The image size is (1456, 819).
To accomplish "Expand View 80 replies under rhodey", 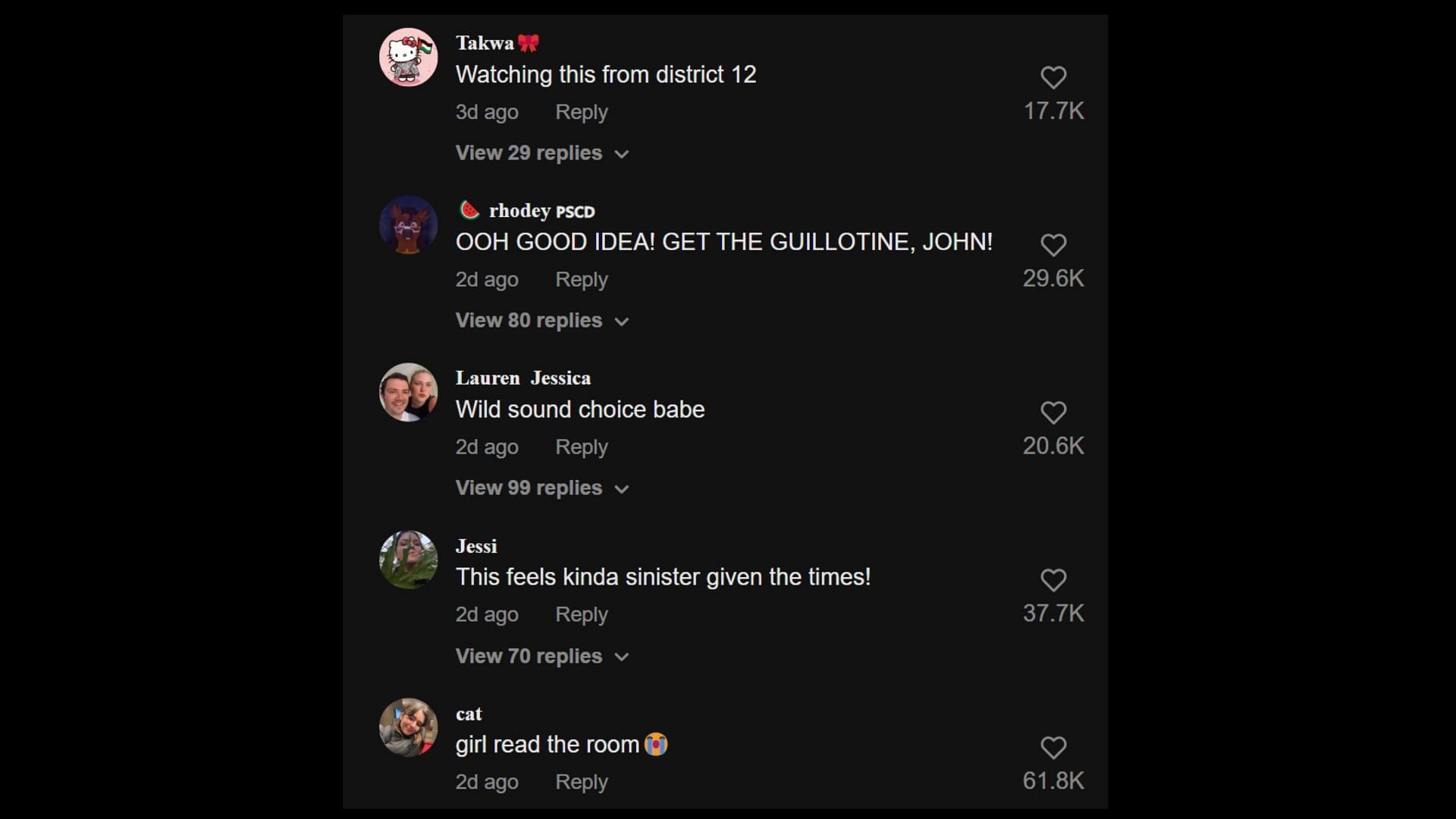I will 542,321.
